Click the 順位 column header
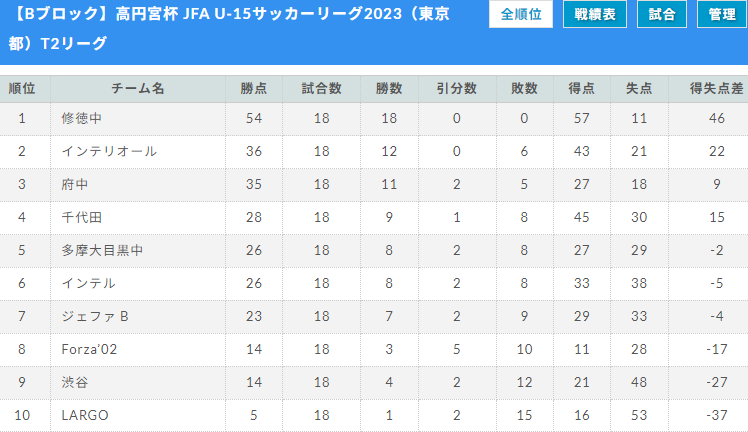748x432 pixels. tap(22, 89)
